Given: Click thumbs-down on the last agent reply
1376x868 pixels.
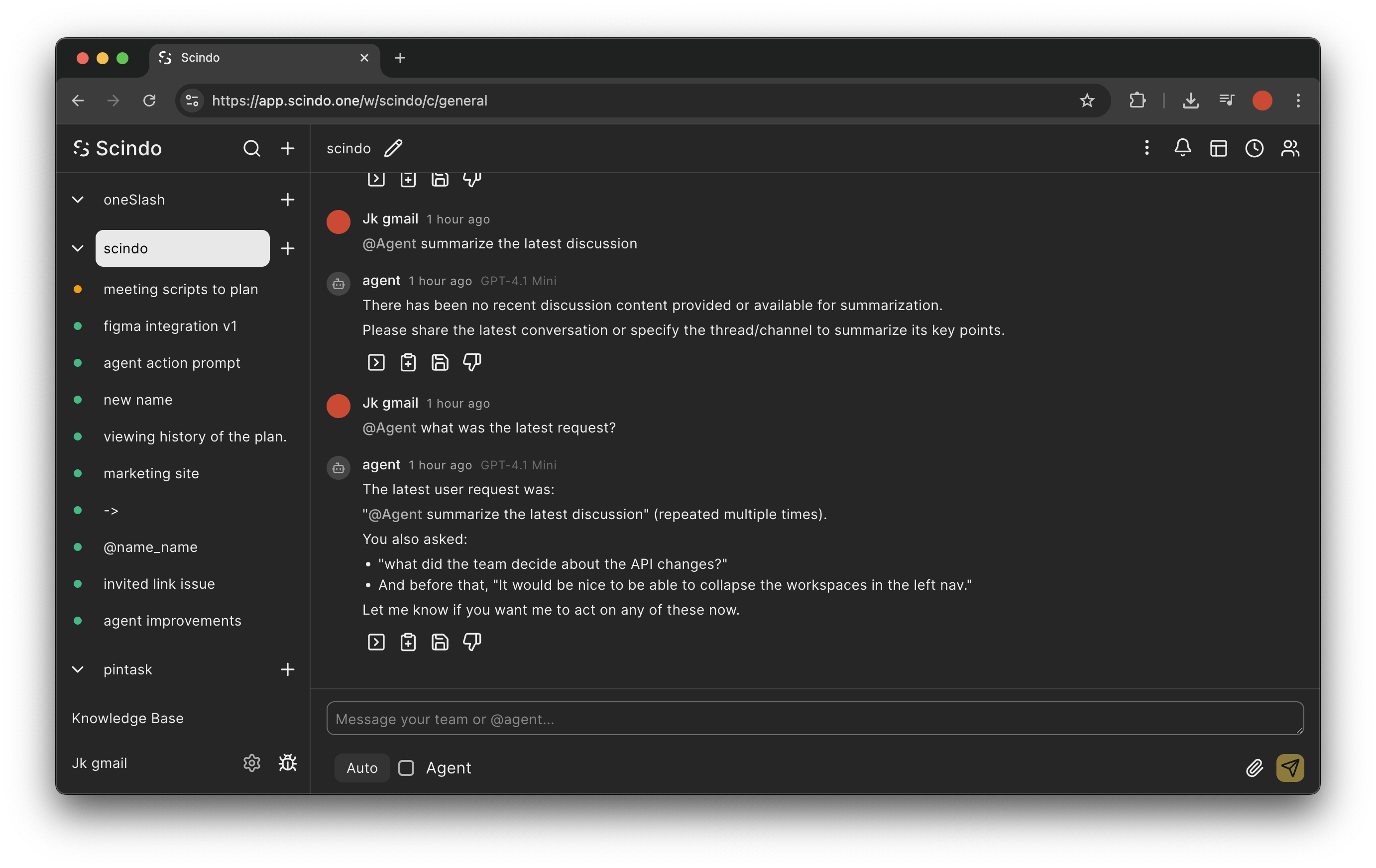Looking at the screenshot, I should [471, 642].
